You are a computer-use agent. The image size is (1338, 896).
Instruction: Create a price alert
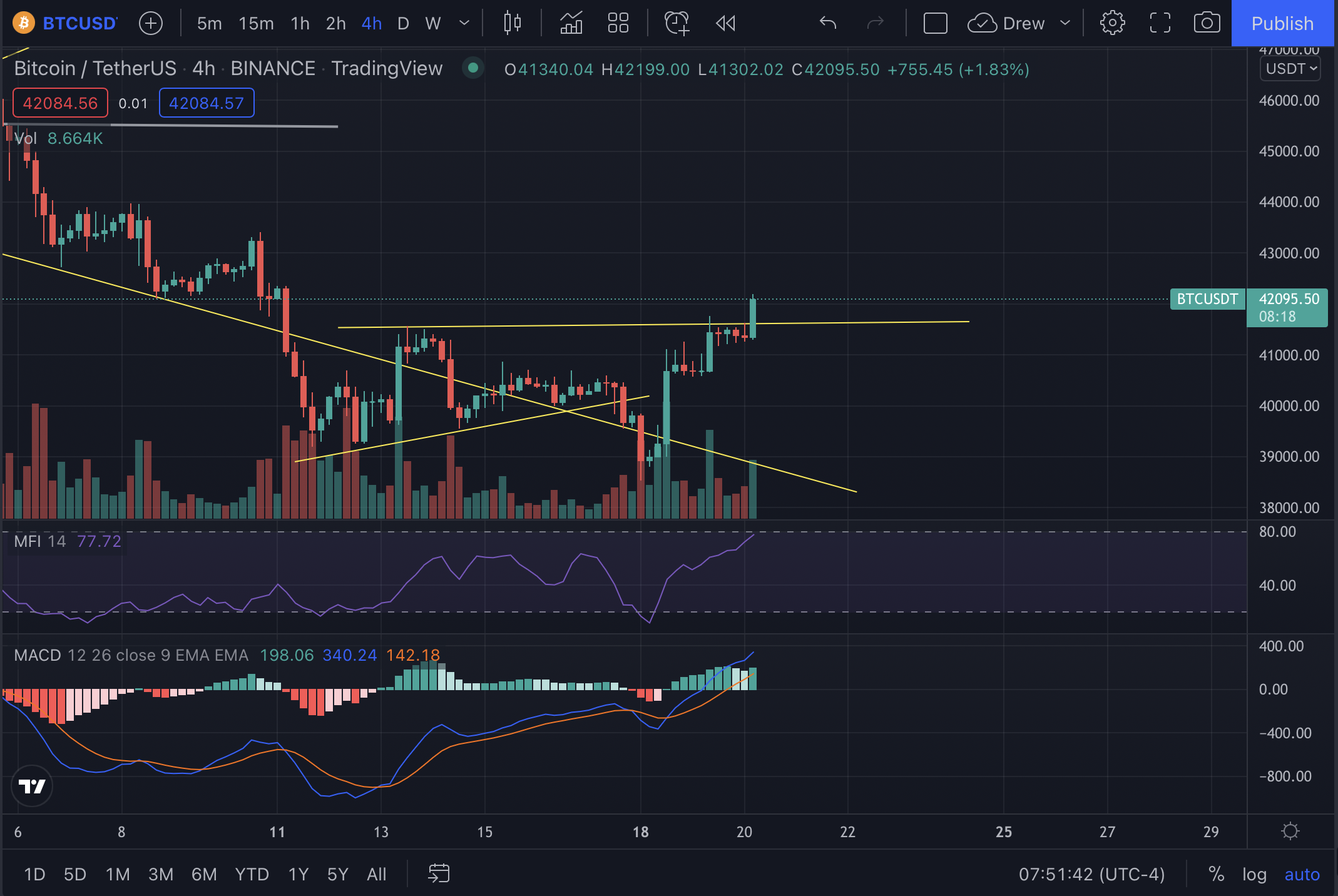(677, 23)
